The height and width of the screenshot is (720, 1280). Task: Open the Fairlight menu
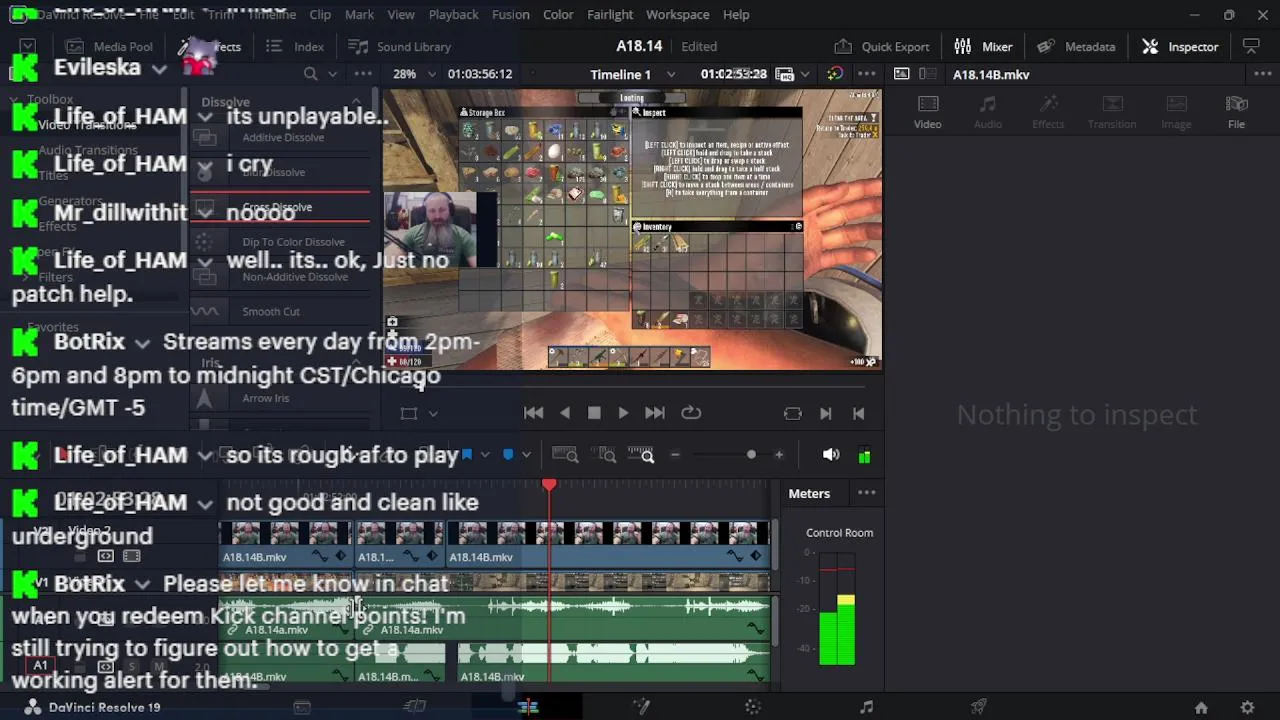610,14
